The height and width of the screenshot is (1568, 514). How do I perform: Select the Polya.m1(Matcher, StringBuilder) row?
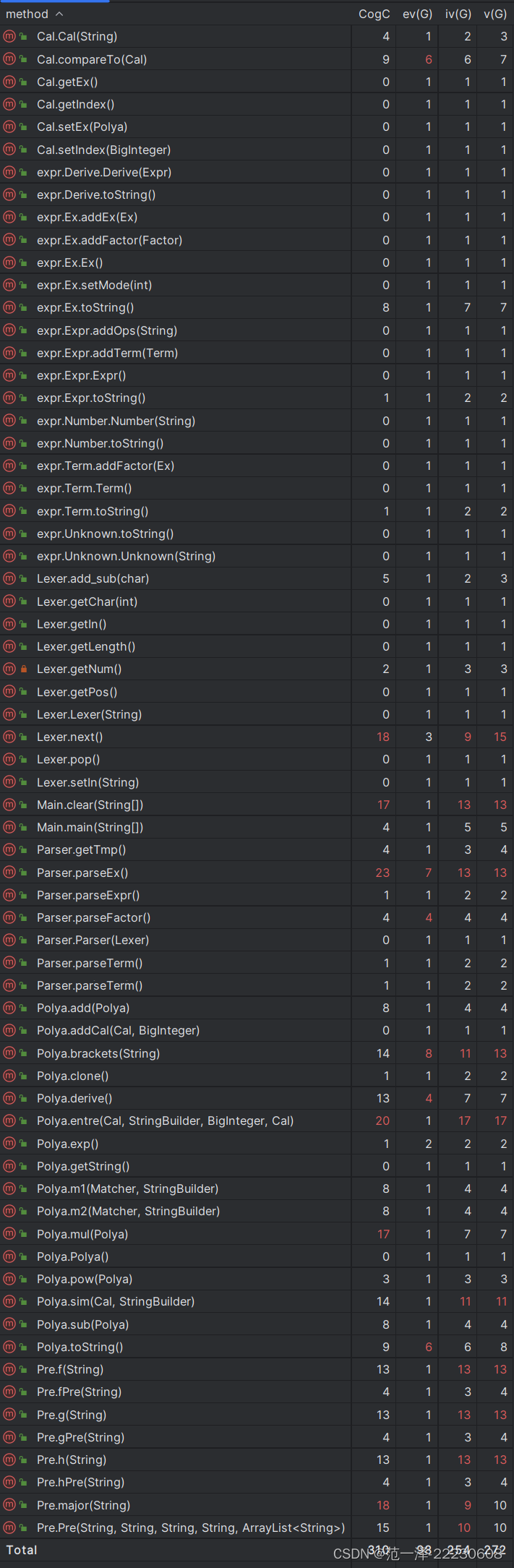[257, 1188]
